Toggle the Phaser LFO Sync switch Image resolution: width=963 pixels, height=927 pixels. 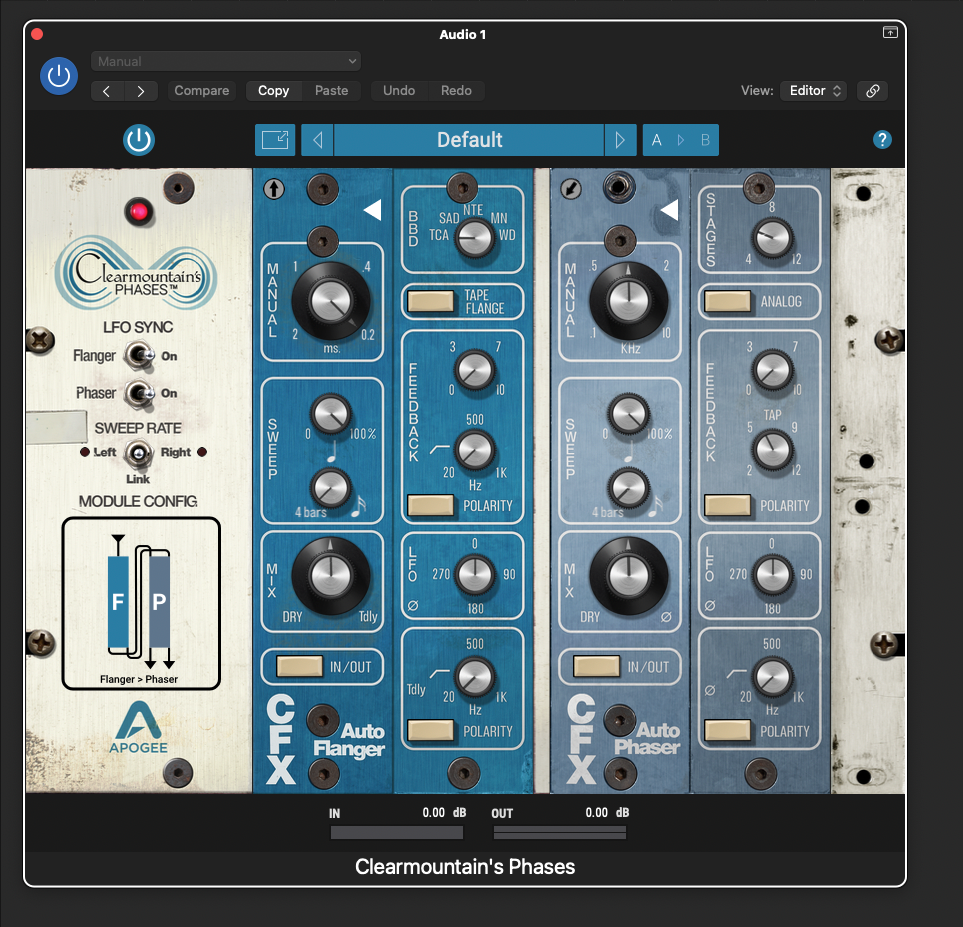138,392
